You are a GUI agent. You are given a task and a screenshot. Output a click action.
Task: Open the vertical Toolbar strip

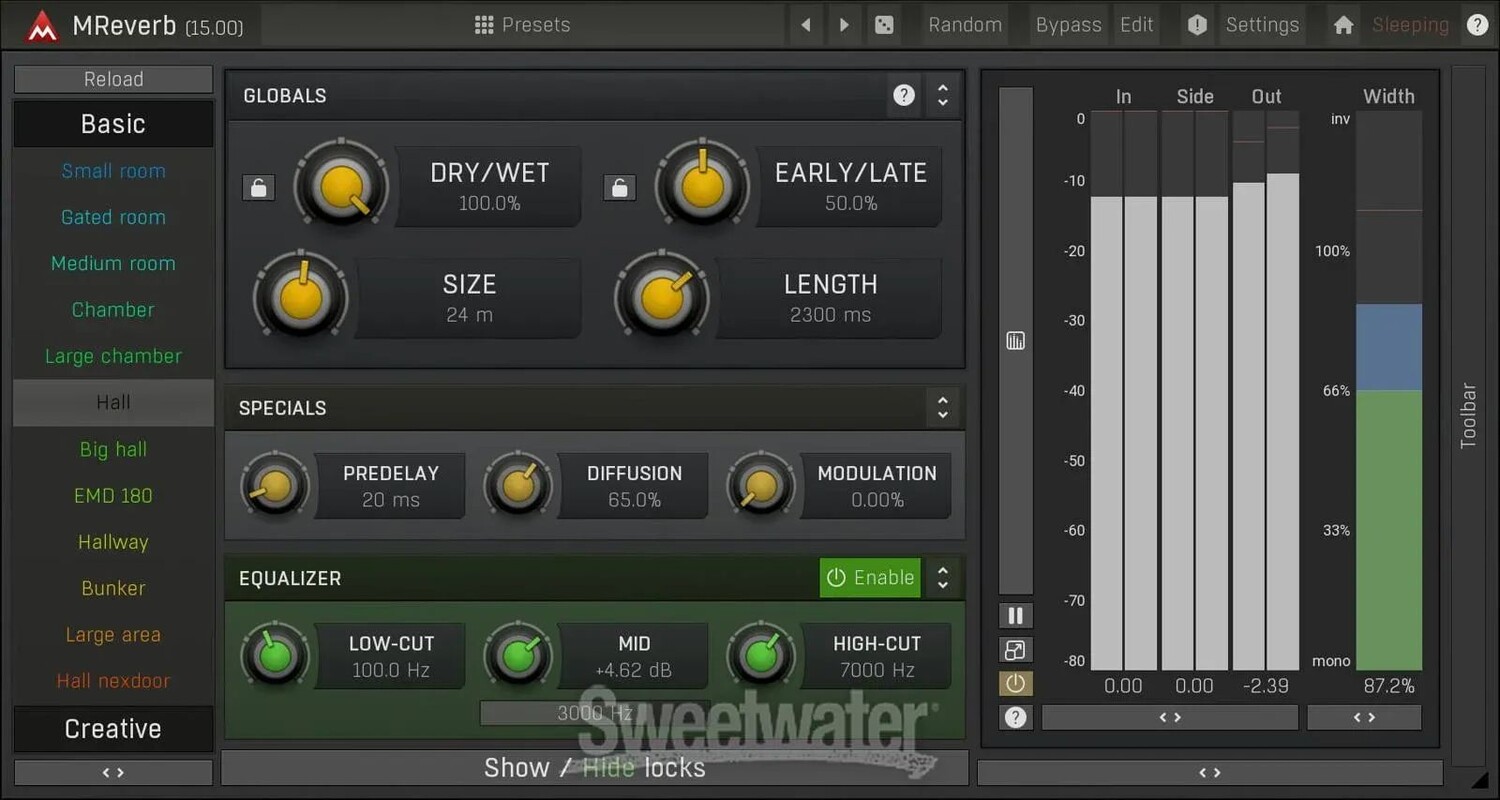[x=1468, y=415]
